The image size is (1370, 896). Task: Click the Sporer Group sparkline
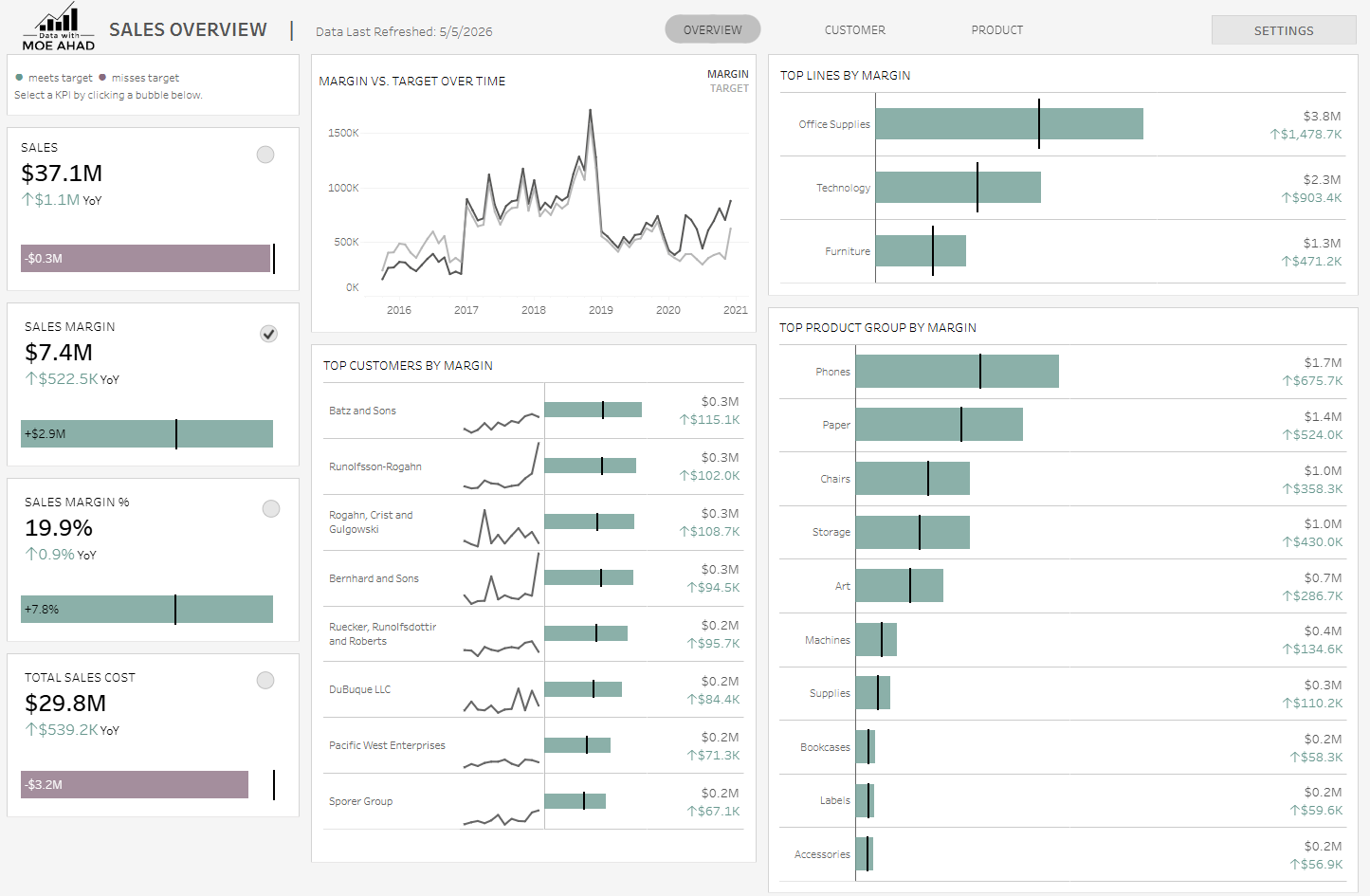coord(502,817)
